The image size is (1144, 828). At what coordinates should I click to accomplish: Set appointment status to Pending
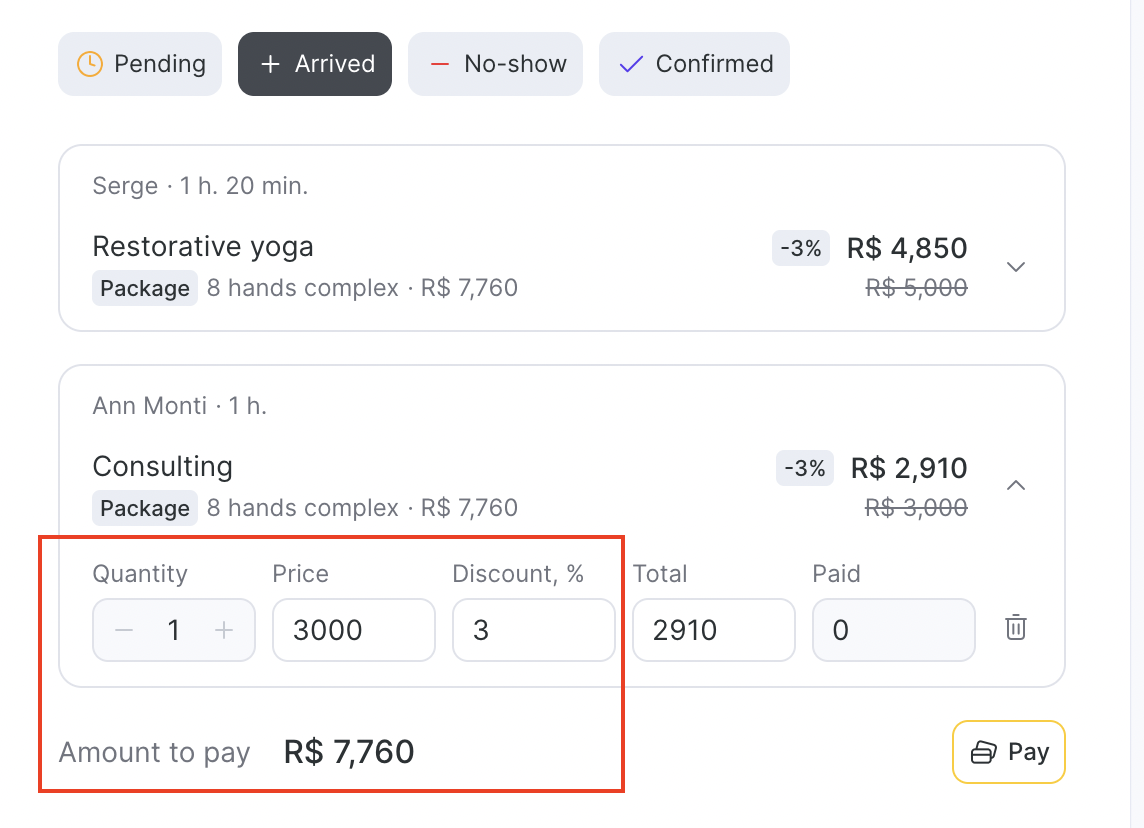click(x=140, y=64)
